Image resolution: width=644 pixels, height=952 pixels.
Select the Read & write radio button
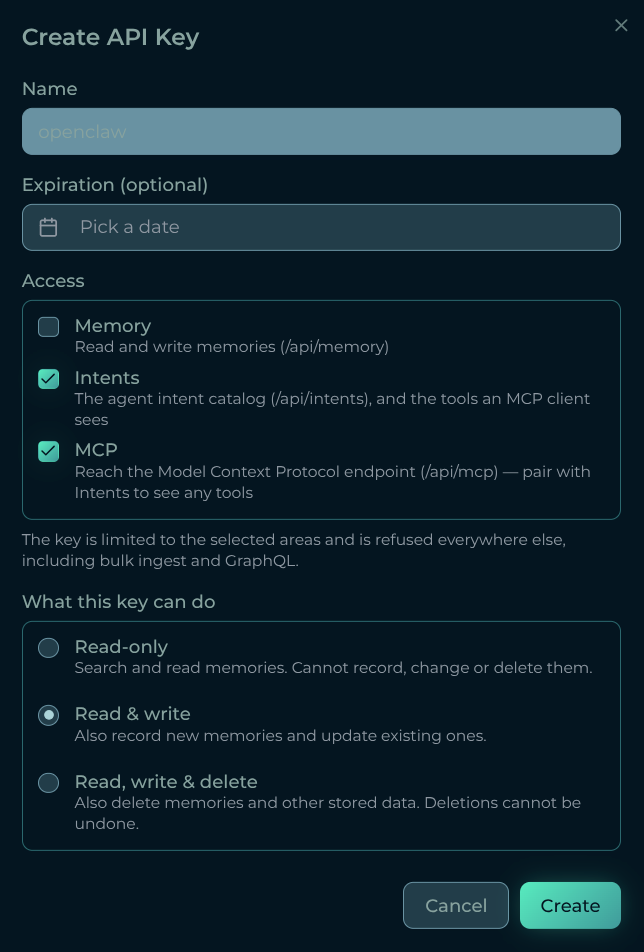[x=49, y=715]
